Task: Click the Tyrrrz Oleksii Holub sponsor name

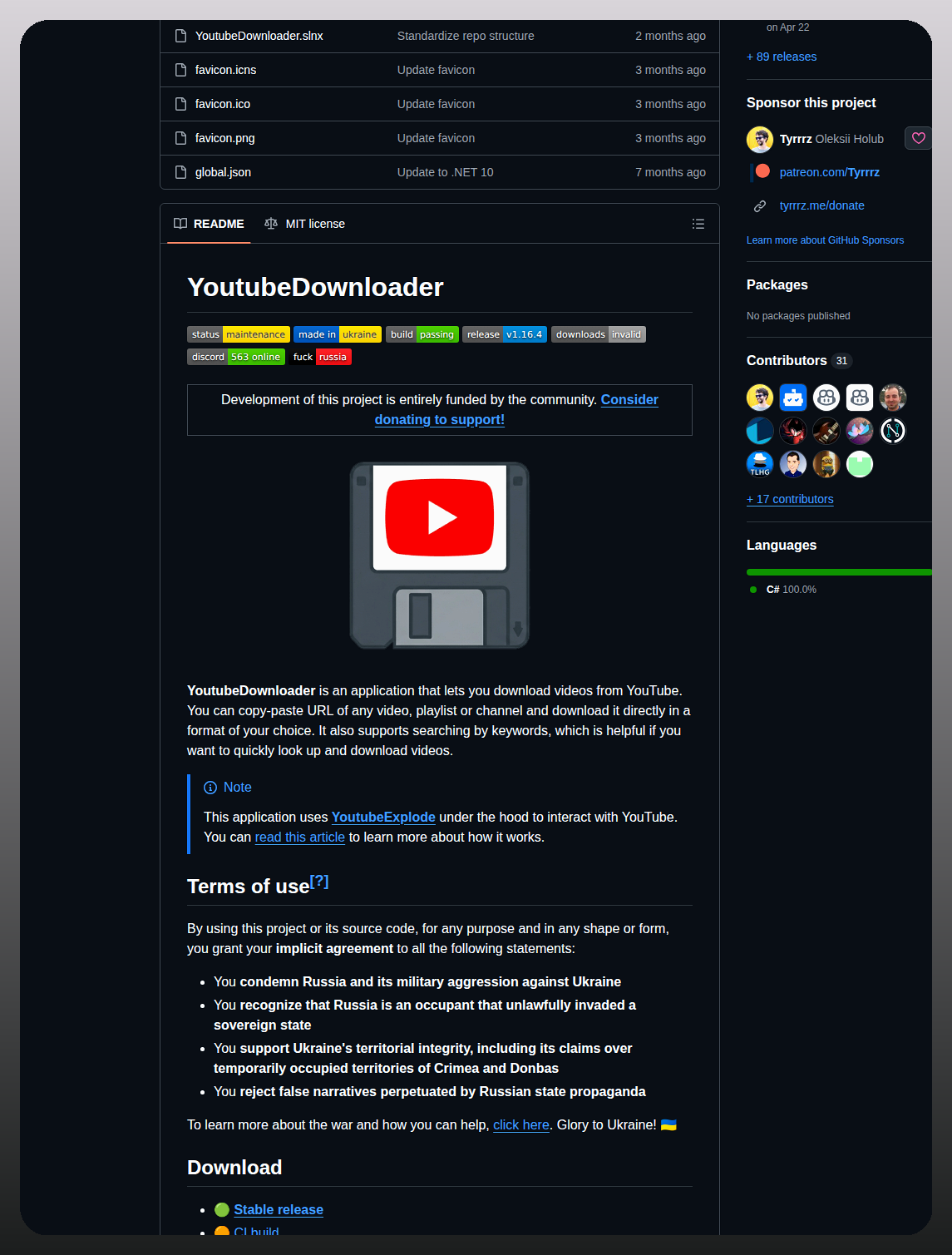Action: (831, 139)
